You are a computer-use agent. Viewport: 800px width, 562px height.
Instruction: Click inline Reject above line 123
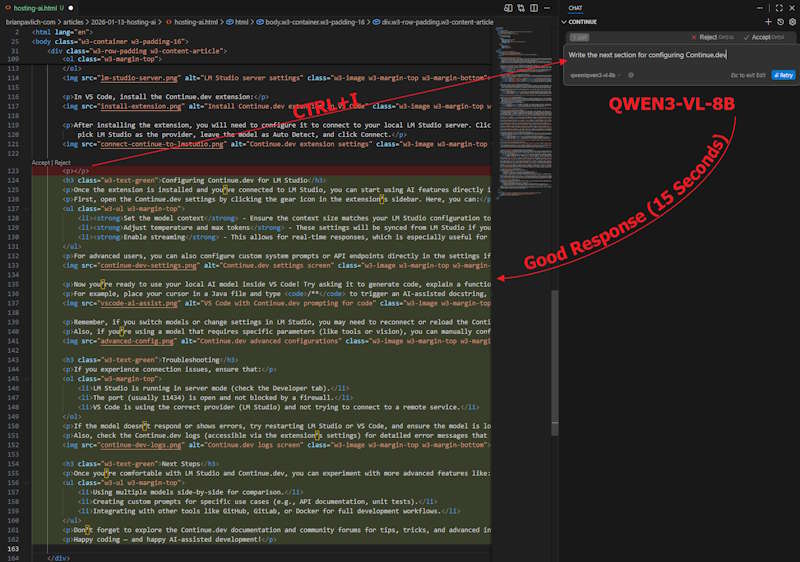click(62, 161)
